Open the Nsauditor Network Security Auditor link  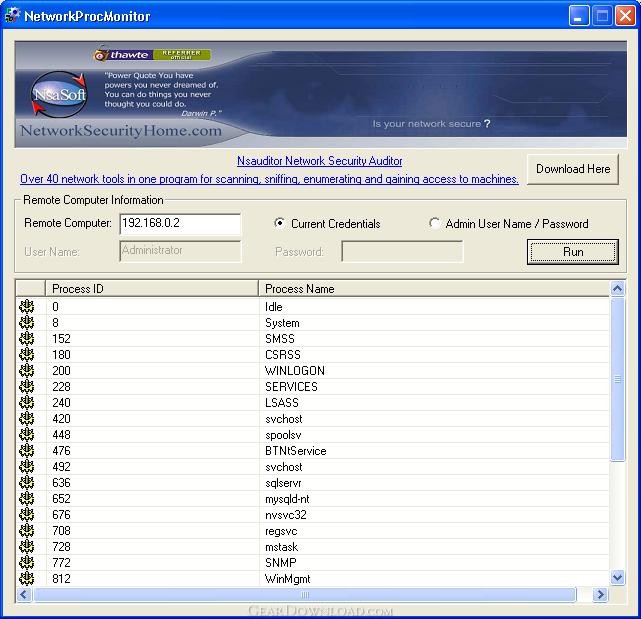pos(320,161)
